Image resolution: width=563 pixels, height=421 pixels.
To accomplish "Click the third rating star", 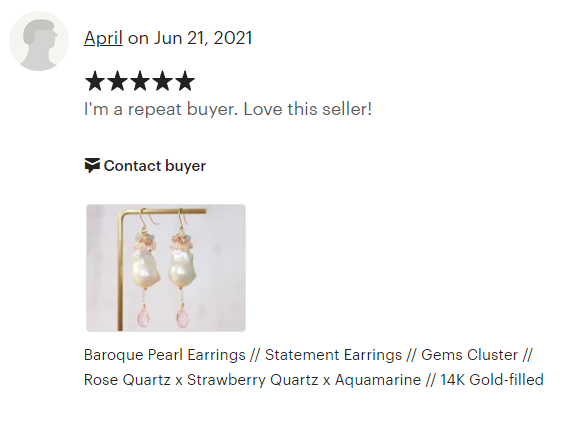I will coord(140,81).
